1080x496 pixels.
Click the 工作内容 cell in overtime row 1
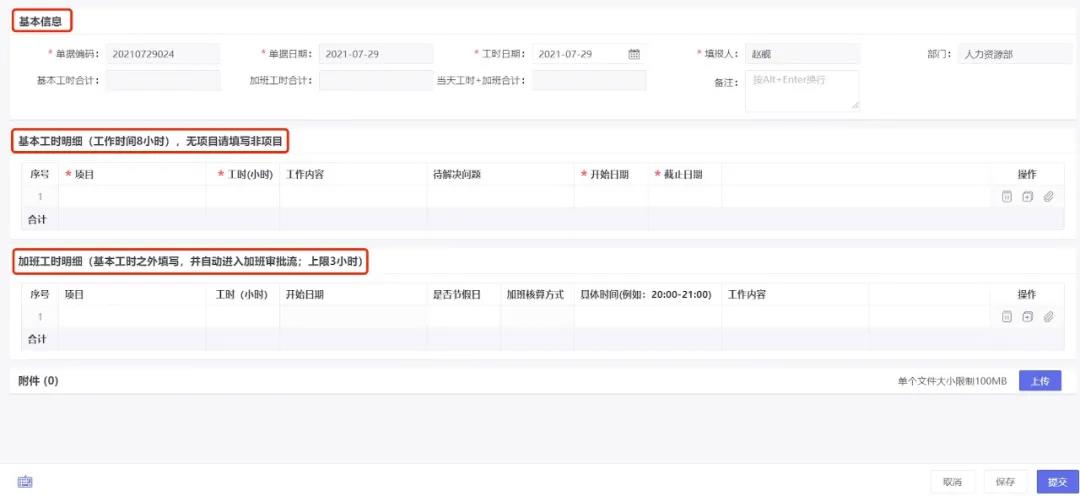point(795,317)
